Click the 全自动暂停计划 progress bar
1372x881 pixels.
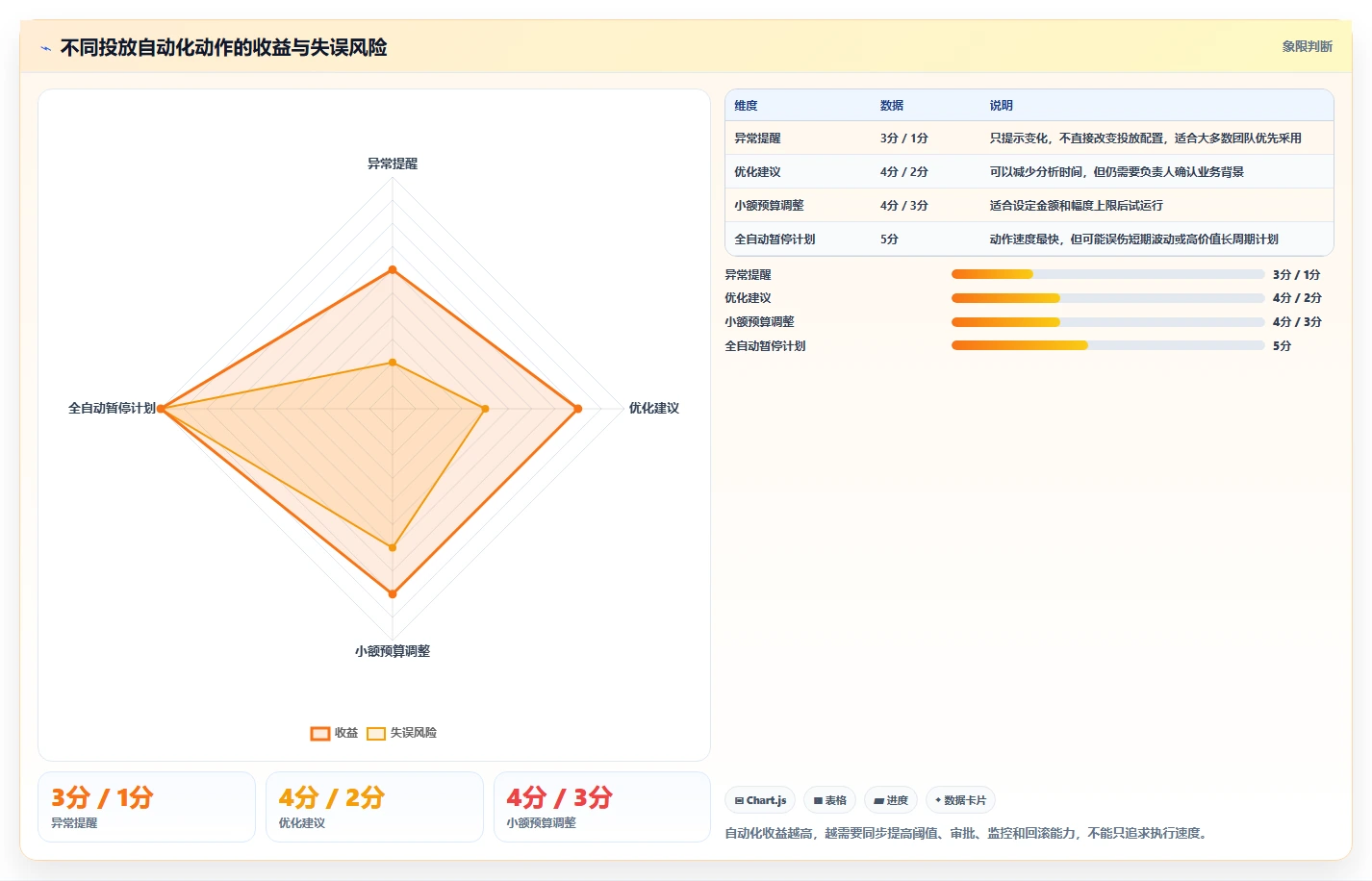pyautogui.click(x=1107, y=345)
